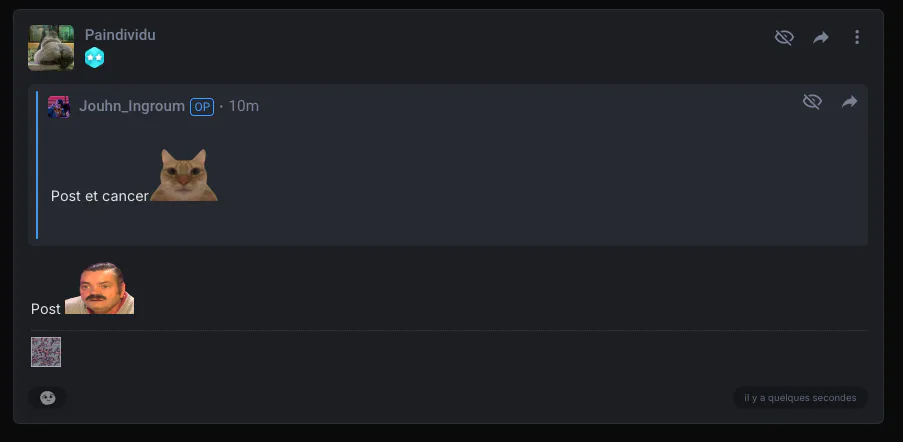The height and width of the screenshot is (442, 903).
Task: Click the blue quote bar
Action: tap(37, 165)
